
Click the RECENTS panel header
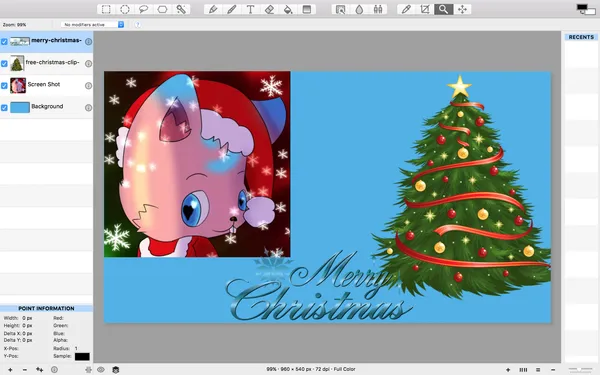pos(581,37)
